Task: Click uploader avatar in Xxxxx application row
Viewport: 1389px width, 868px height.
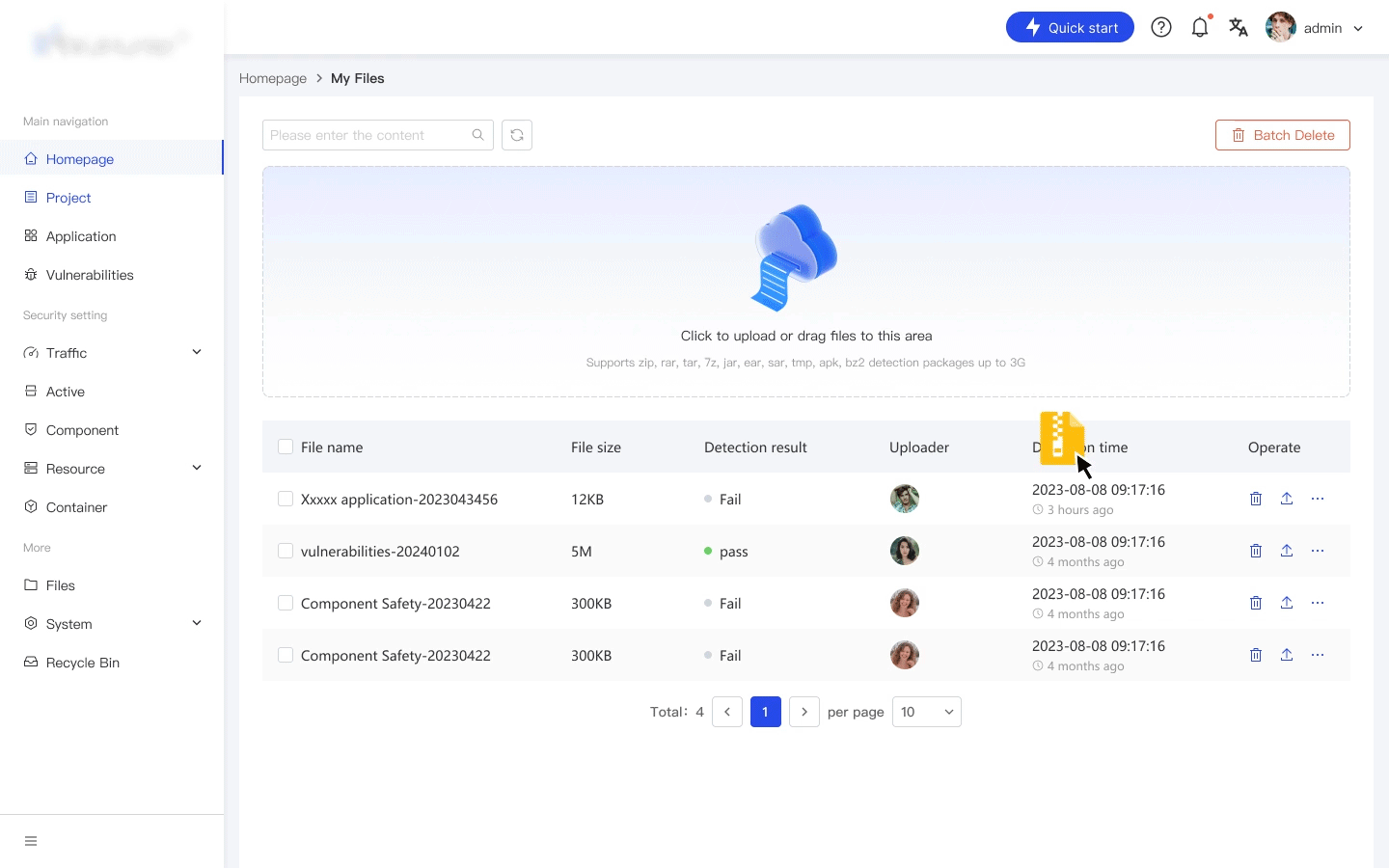Action: [x=904, y=499]
